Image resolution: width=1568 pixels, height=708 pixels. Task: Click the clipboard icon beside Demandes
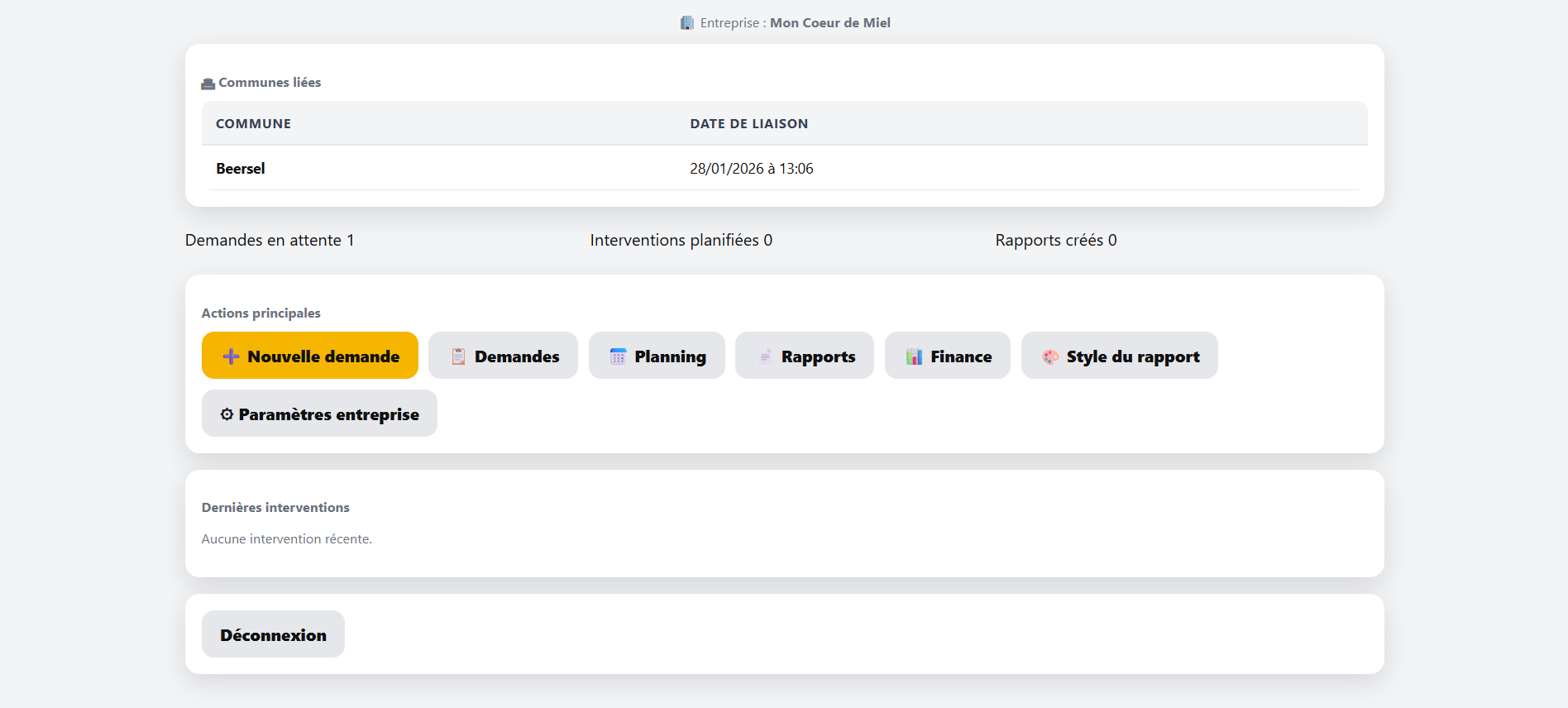[x=458, y=356]
